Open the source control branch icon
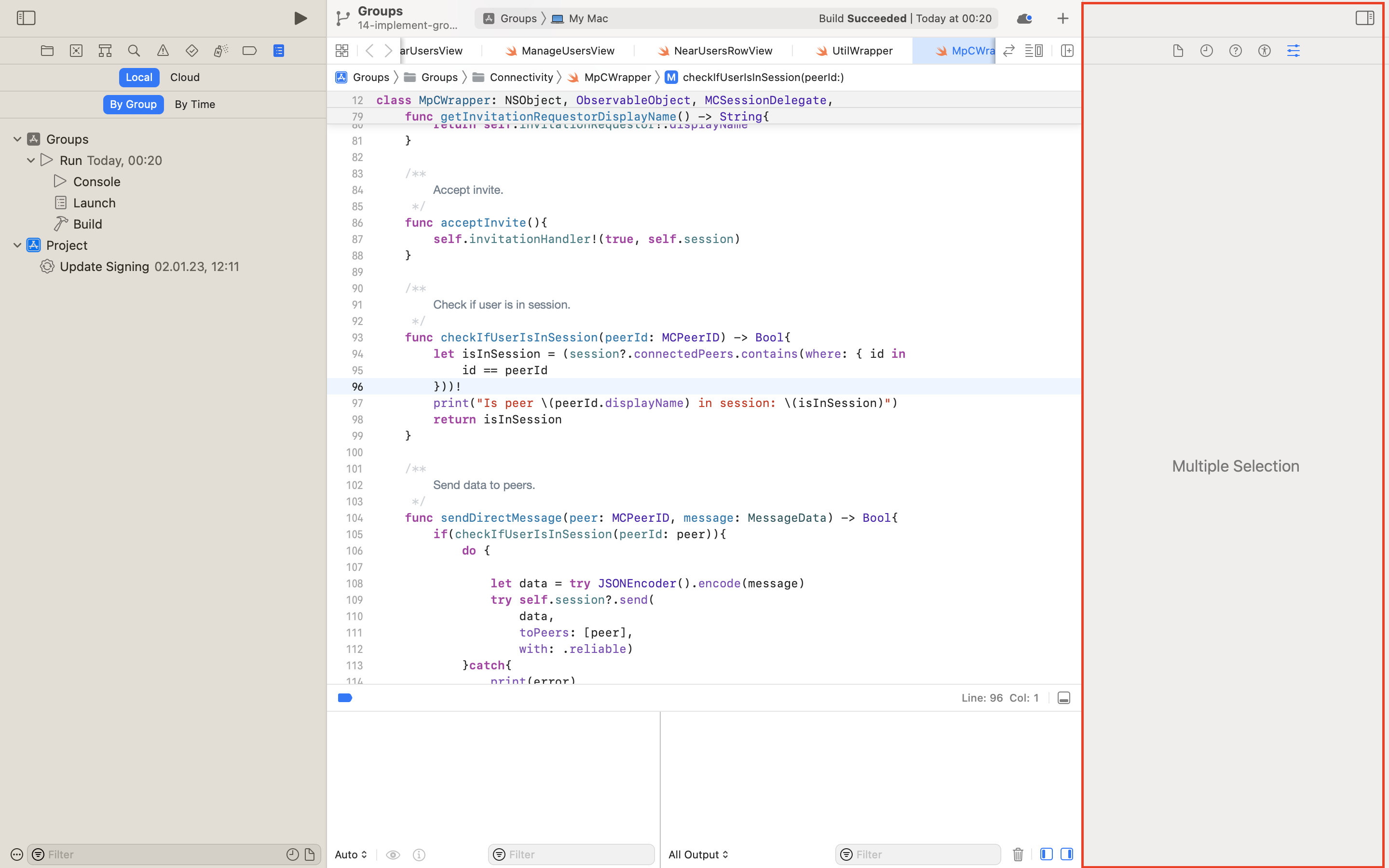 coord(342,18)
